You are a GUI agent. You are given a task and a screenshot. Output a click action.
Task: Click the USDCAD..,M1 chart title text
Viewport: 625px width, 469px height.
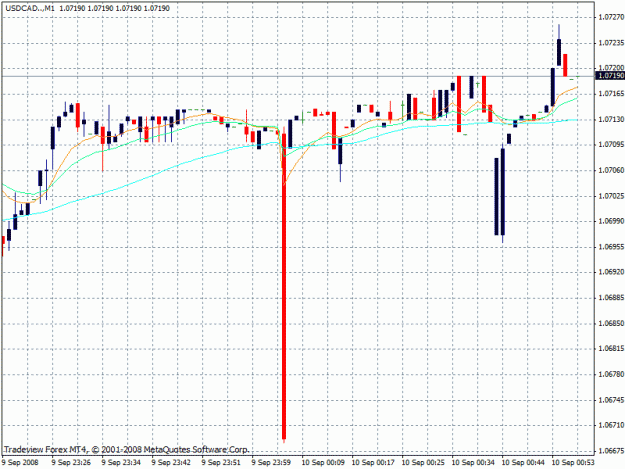[29, 8]
